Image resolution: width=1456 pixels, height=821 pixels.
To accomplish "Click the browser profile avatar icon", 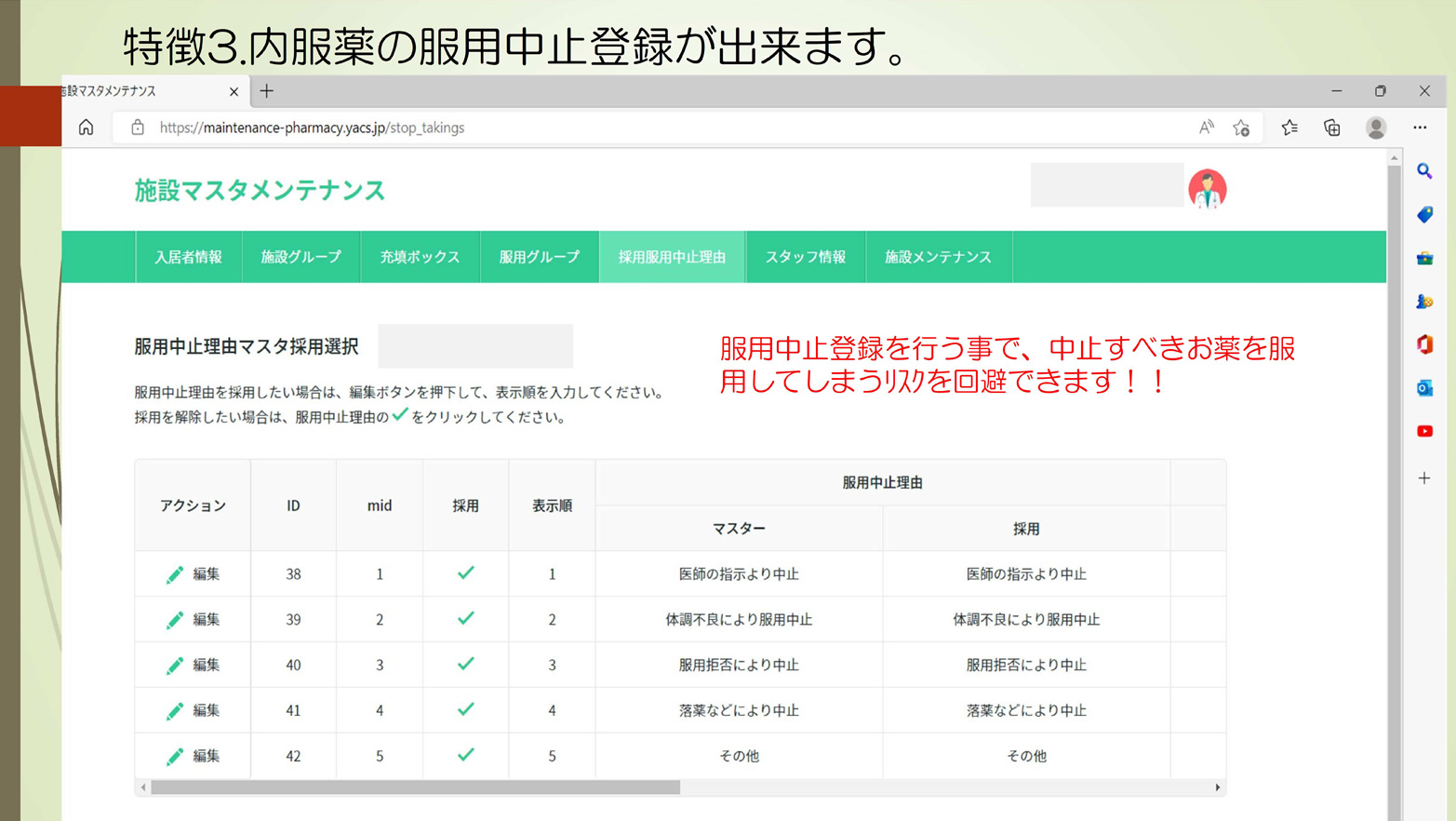I will click(1376, 128).
